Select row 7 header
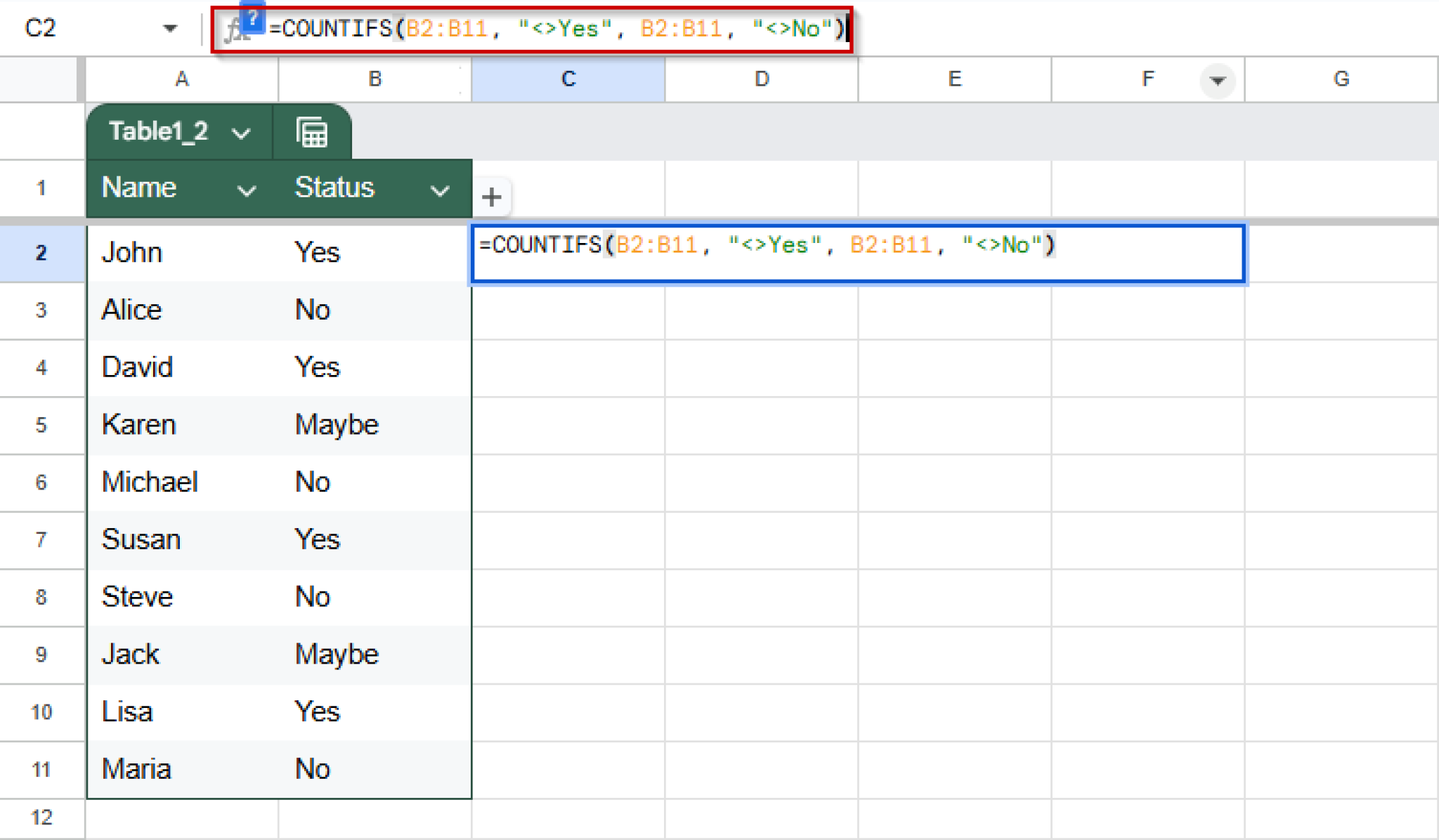 tap(41, 539)
